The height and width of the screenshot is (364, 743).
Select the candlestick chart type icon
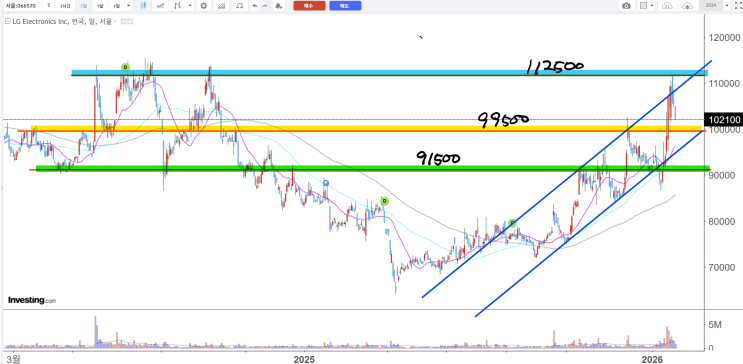click(144, 6)
